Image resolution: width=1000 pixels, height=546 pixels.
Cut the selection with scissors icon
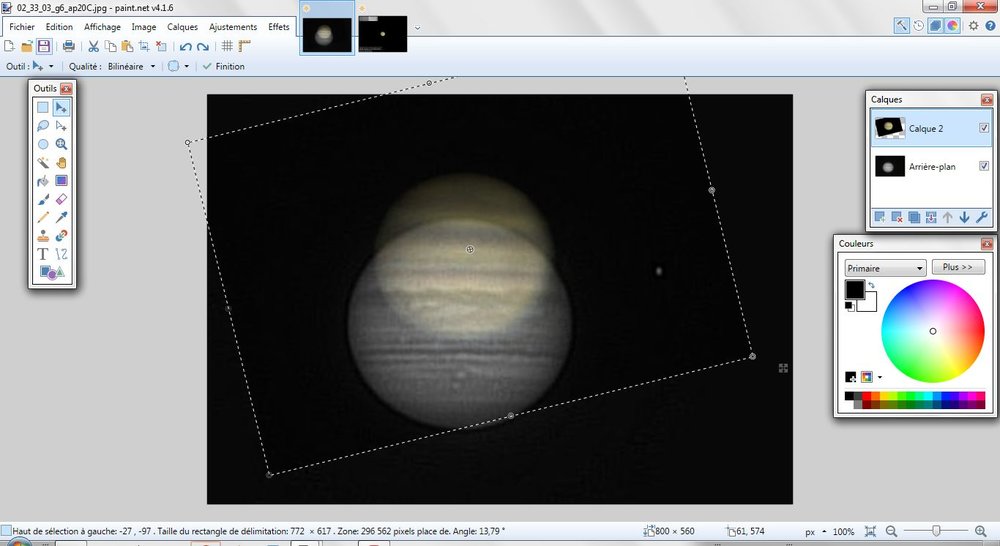[x=93, y=46]
